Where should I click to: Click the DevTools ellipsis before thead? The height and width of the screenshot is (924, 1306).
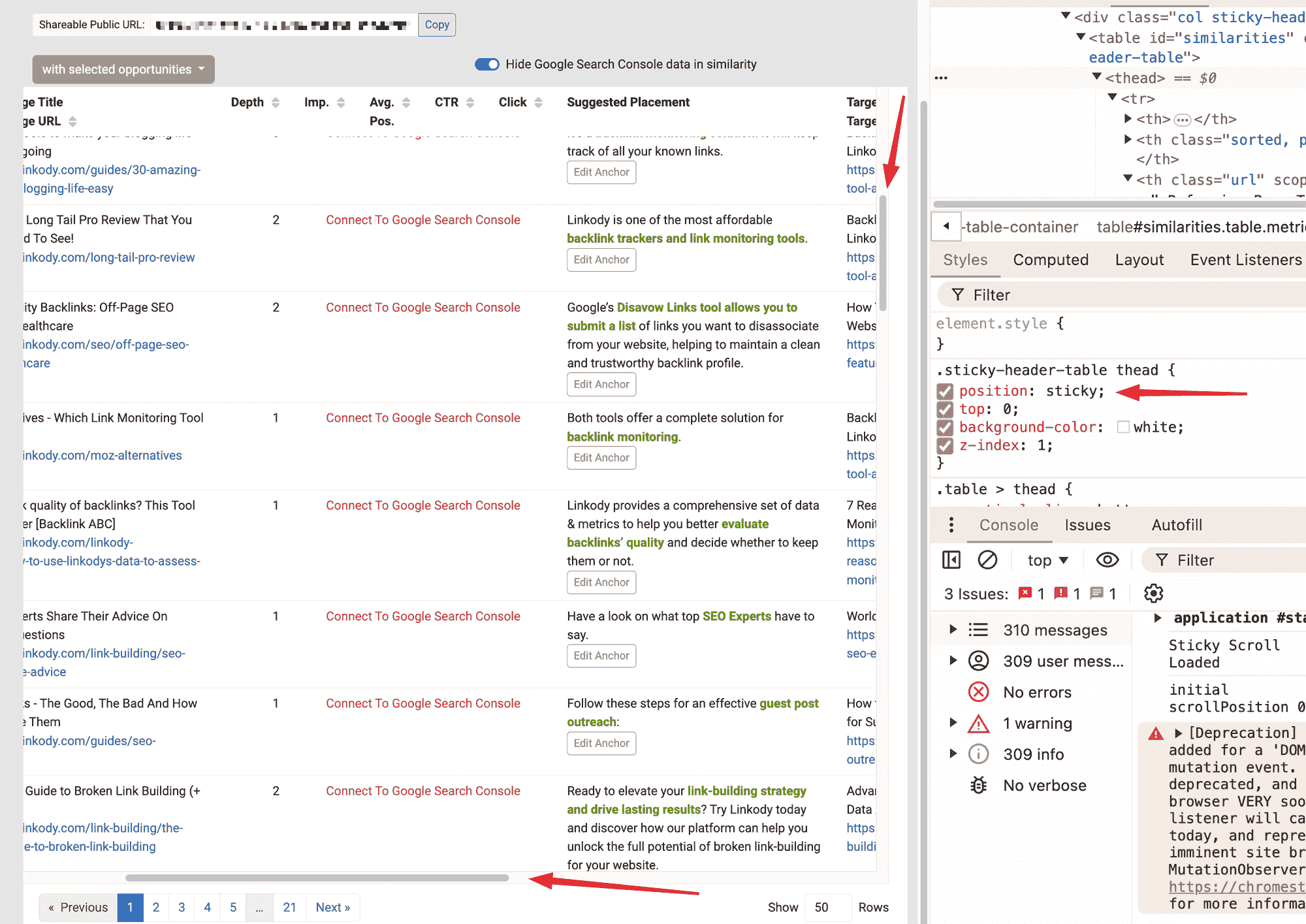point(941,78)
